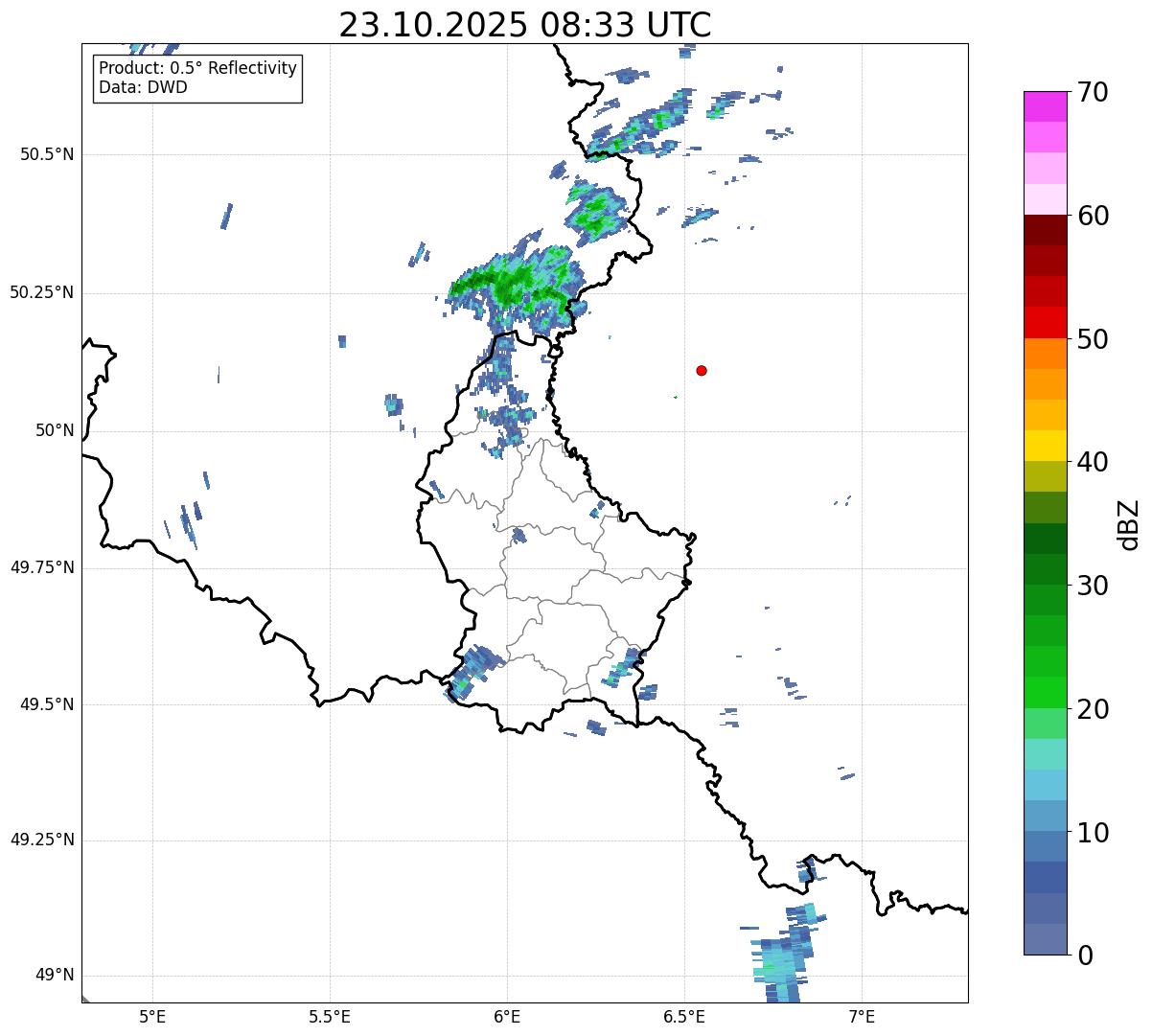Click the colorbar tick label 0
The image size is (1152, 1036).
1085,955
